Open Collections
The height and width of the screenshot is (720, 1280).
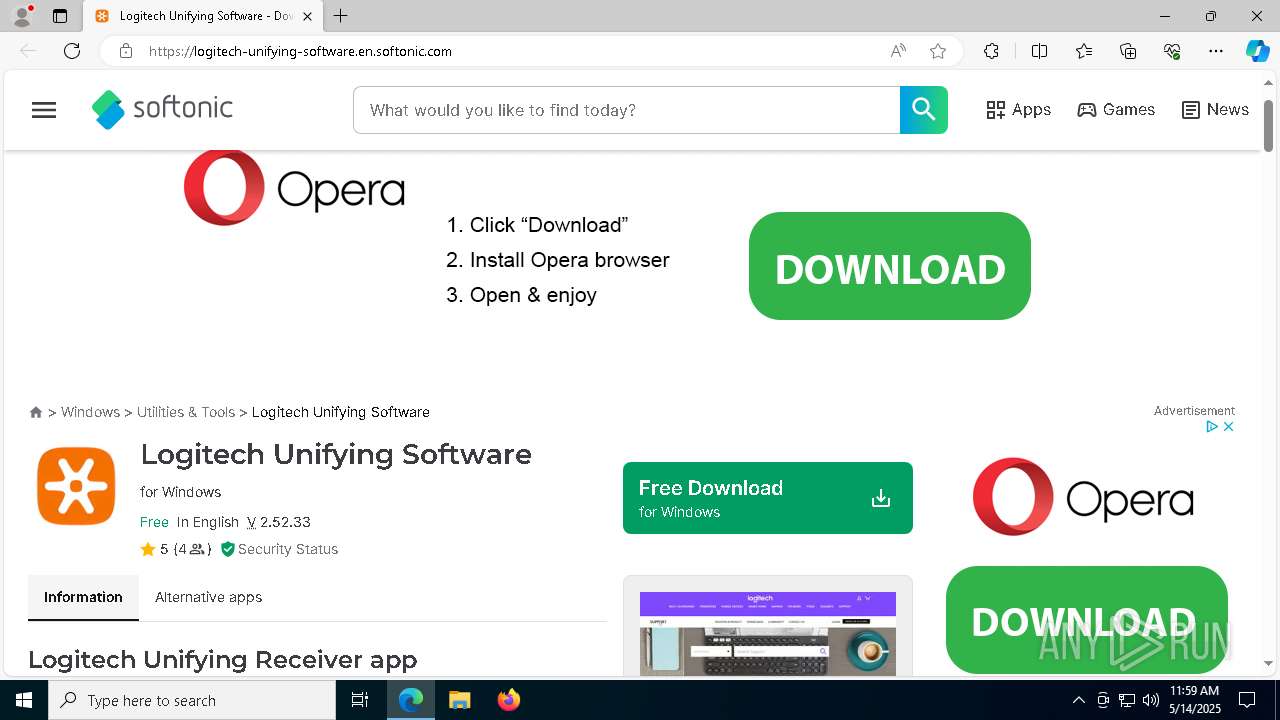click(1128, 51)
